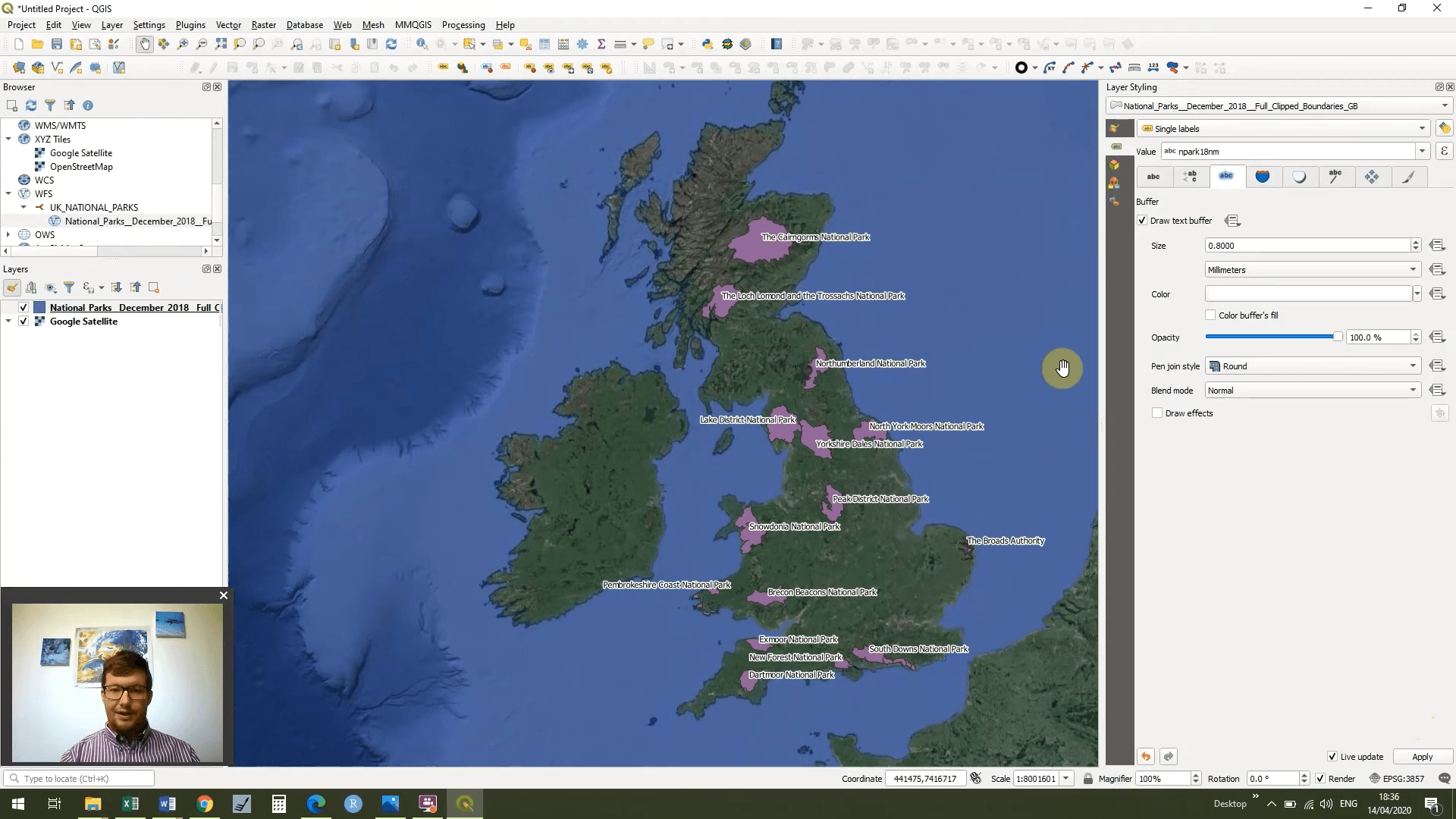This screenshot has height=819, width=1456.
Task: Hide the Google Satellite layer
Action: [24, 322]
